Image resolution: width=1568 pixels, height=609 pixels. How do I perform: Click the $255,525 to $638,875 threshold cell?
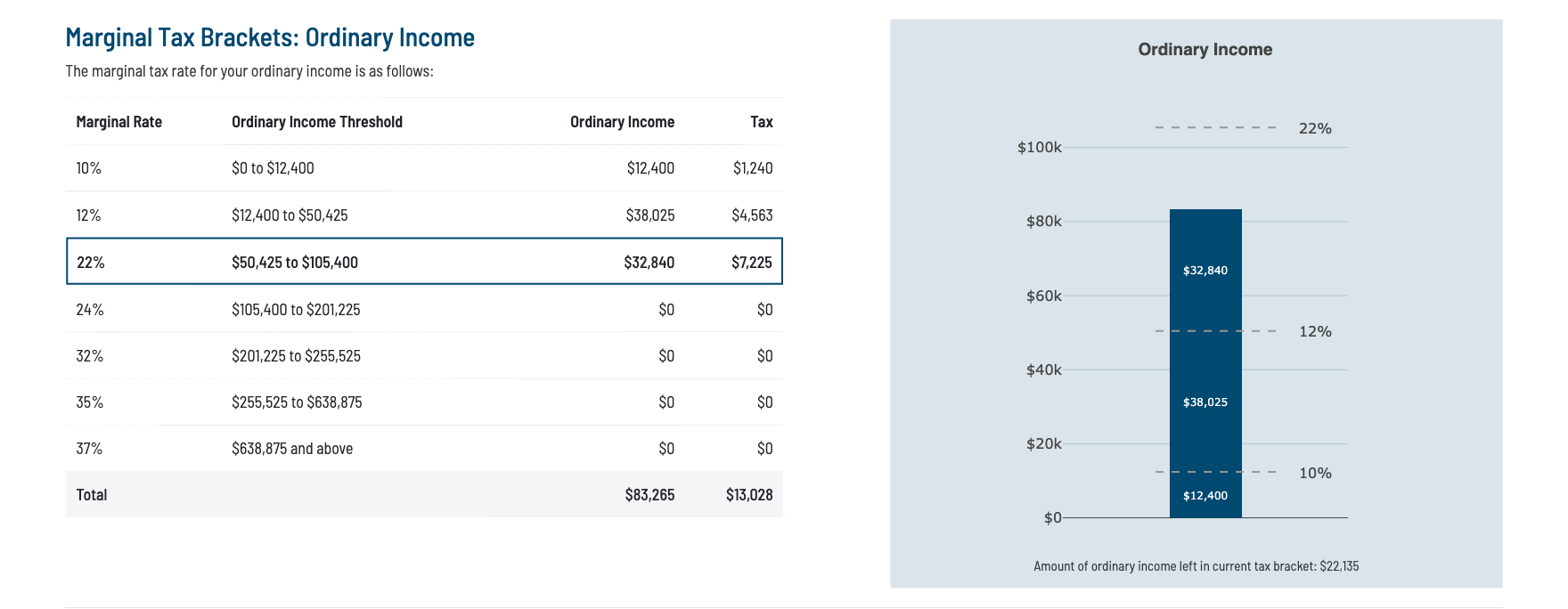click(x=297, y=402)
